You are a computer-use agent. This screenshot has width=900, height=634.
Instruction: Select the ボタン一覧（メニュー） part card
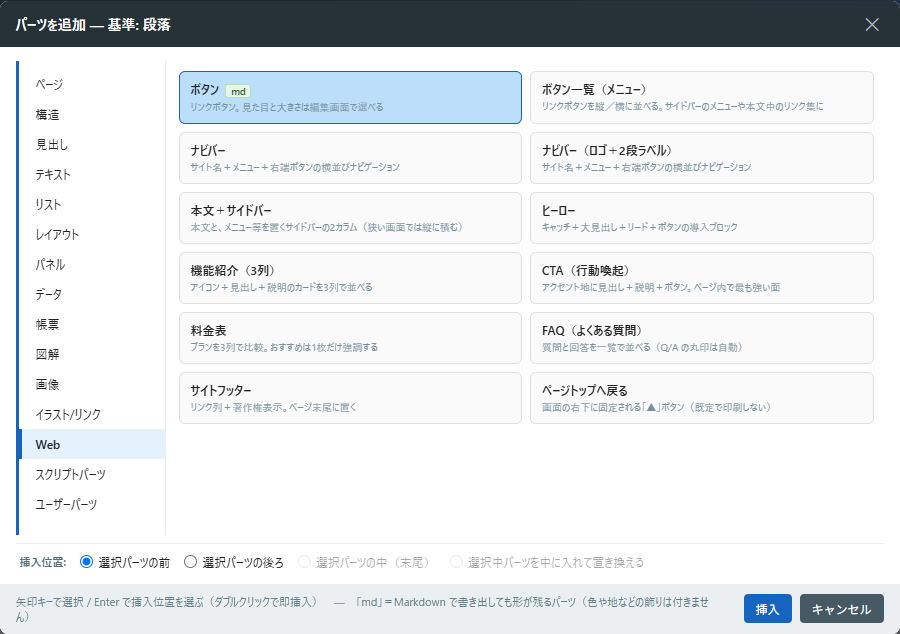click(x=701, y=98)
